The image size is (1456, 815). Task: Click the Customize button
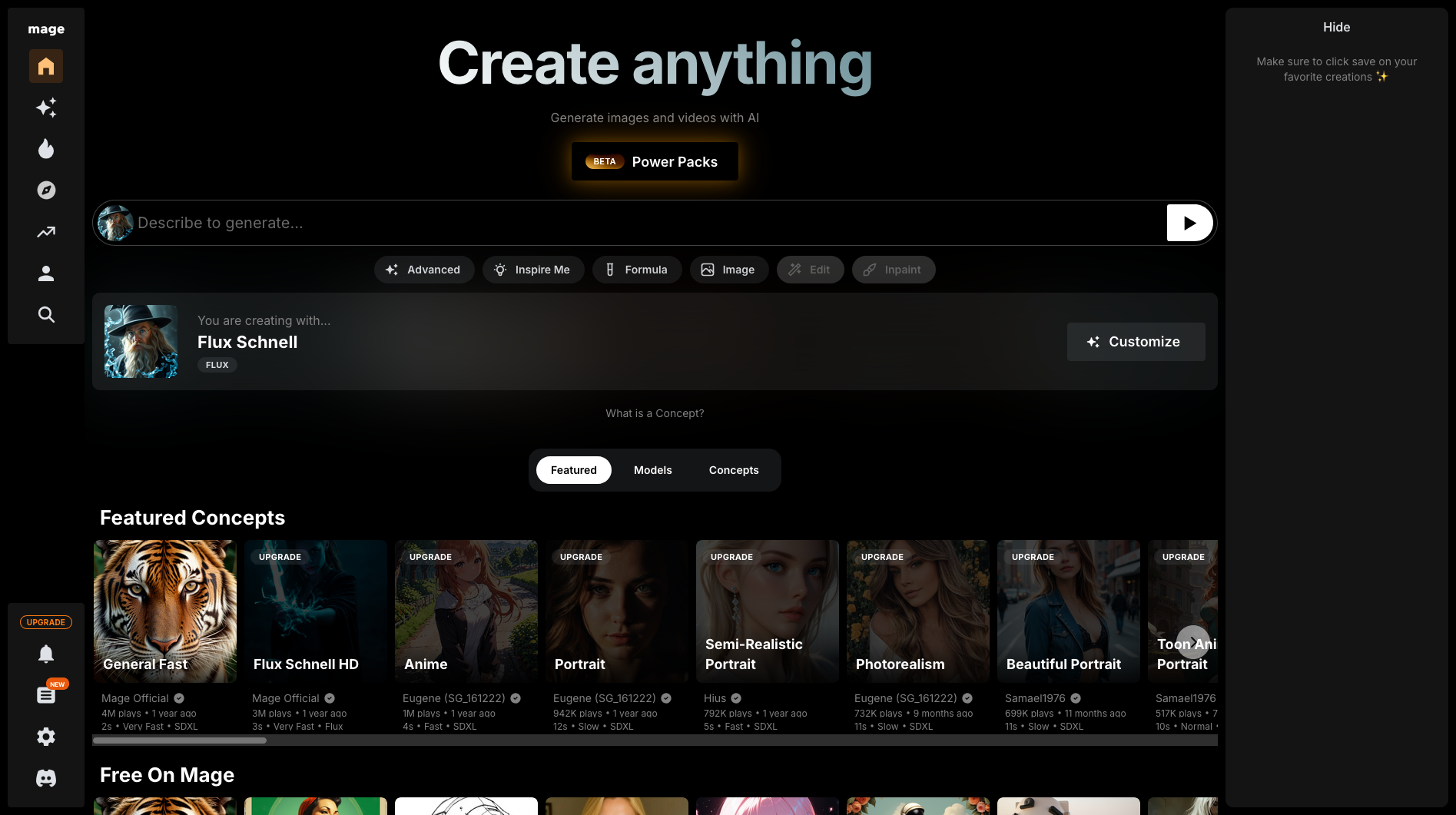click(x=1136, y=342)
